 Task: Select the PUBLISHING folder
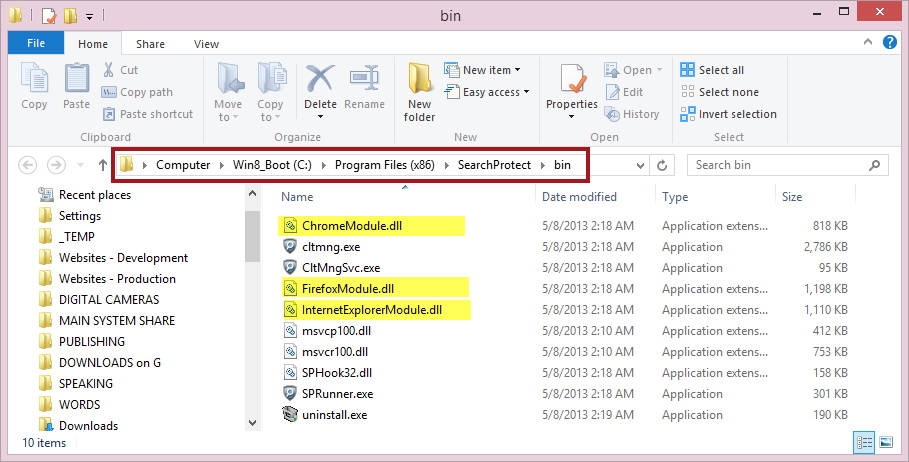pos(81,341)
